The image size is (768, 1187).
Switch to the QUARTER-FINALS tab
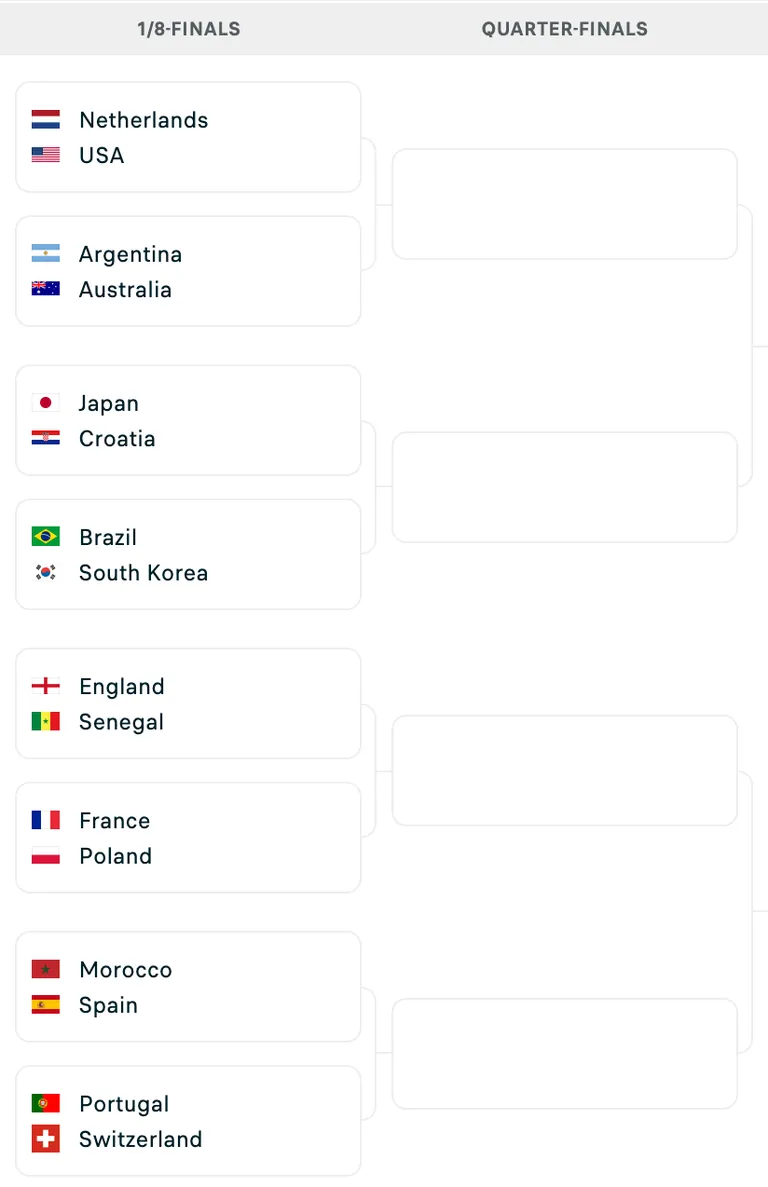pos(564,29)
